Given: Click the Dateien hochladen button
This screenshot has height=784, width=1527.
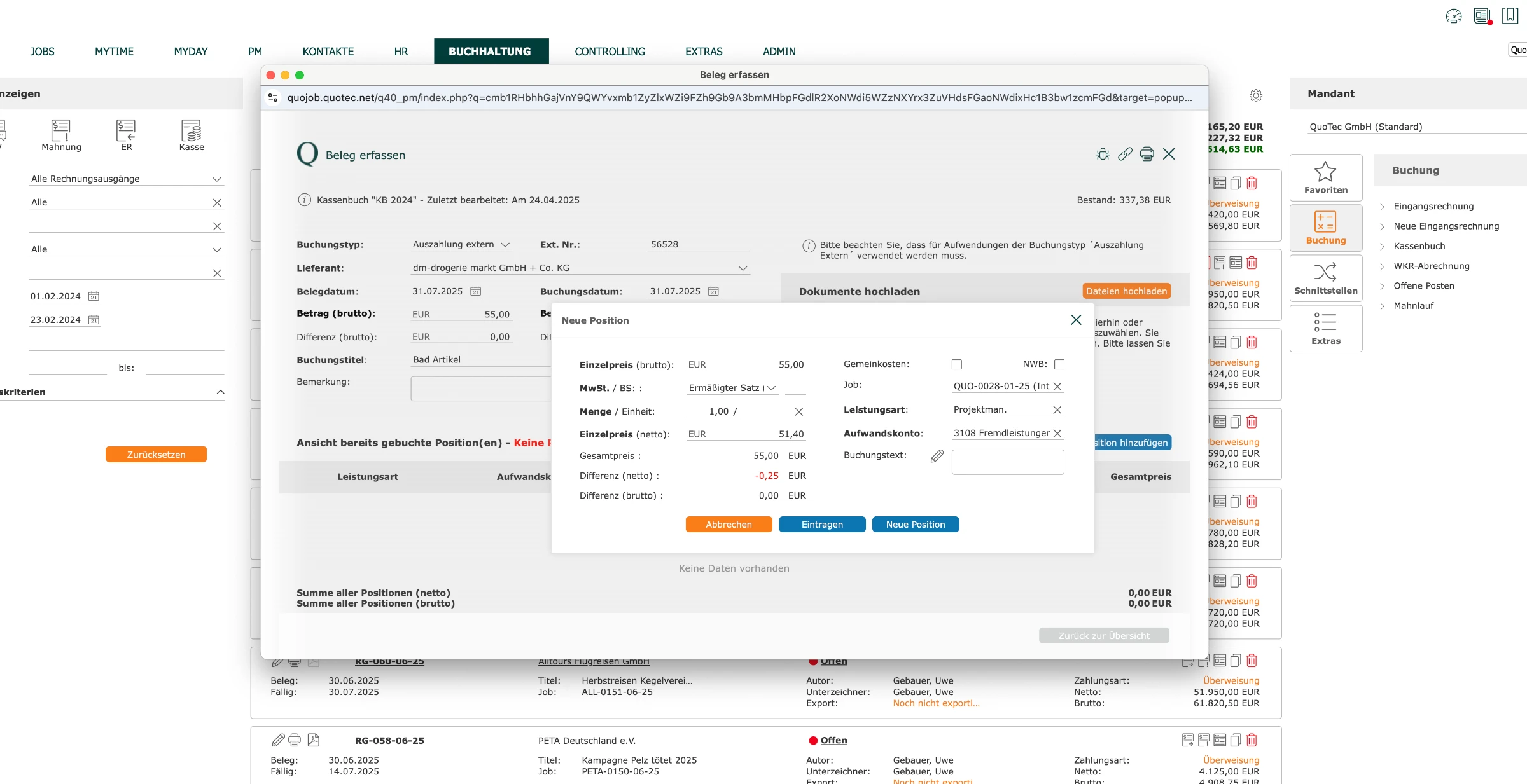Looking at the screenshot, I should tap(1126, 291).
